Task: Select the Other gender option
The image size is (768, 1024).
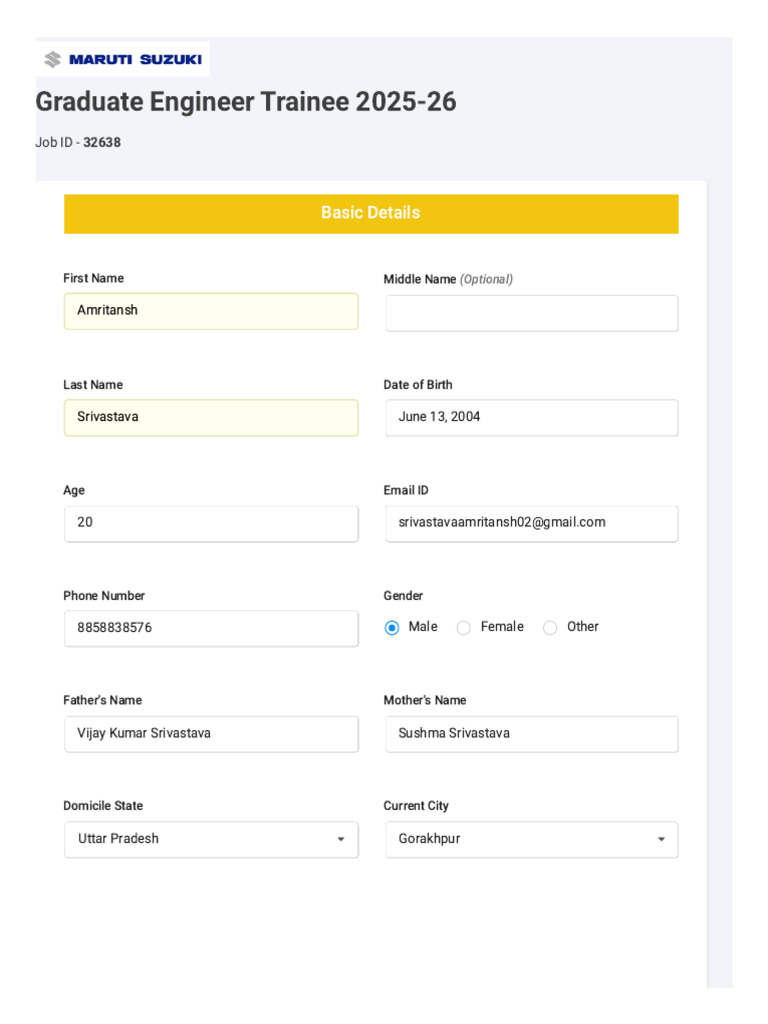Action: point(550,628)
